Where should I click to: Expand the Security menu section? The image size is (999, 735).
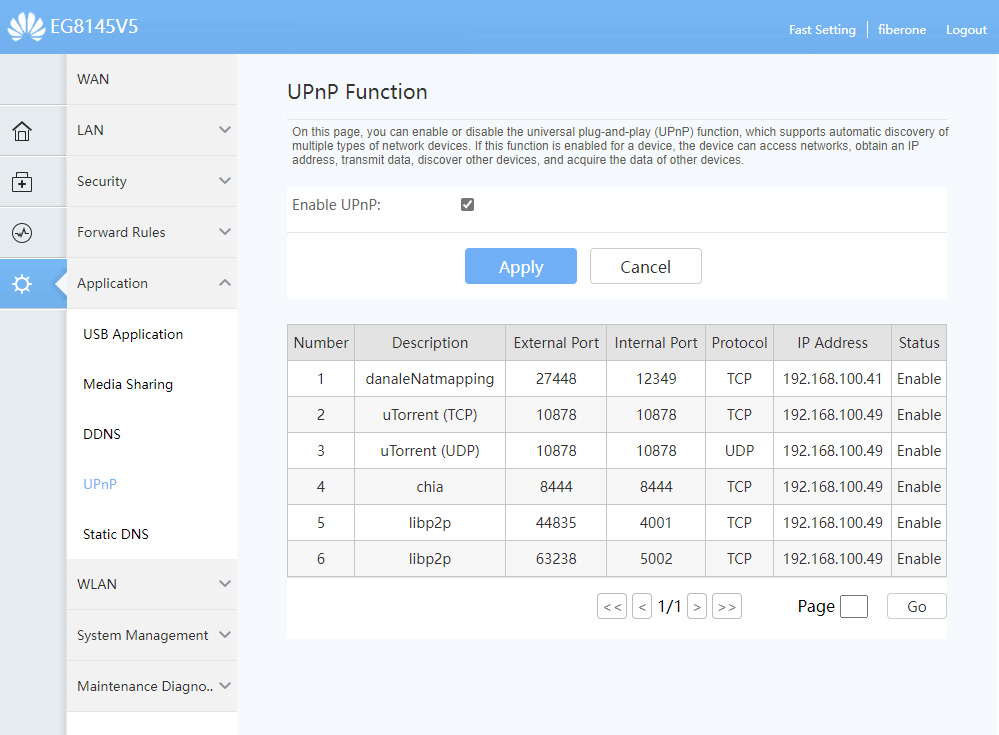click(151, 181)
